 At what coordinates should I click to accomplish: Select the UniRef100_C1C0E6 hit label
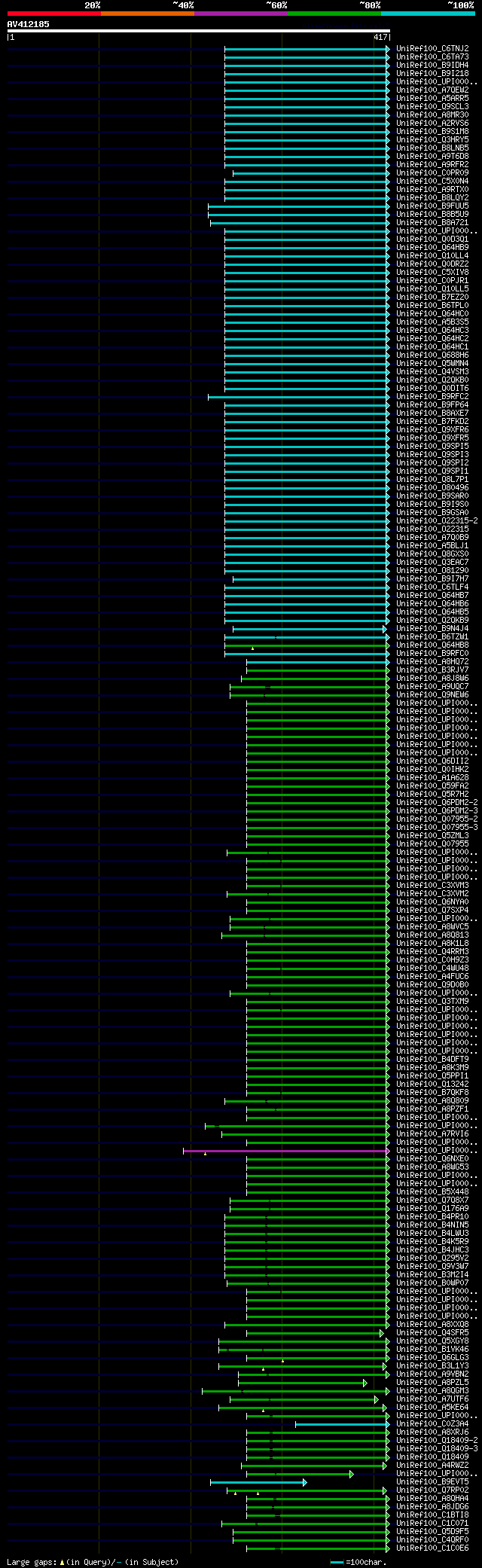(432, 1548)
